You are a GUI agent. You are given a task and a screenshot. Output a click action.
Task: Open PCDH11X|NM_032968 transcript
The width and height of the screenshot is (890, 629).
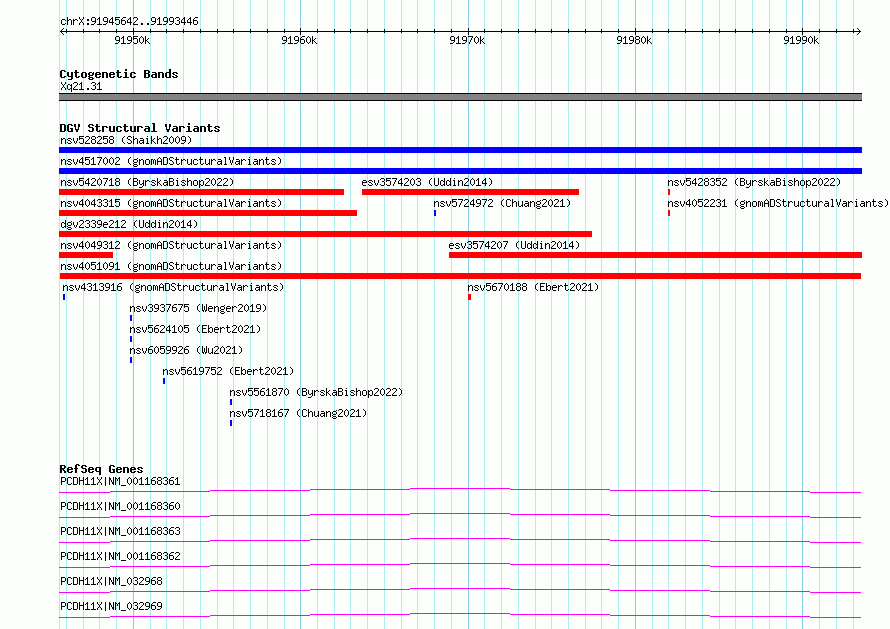tap(111, 581)
